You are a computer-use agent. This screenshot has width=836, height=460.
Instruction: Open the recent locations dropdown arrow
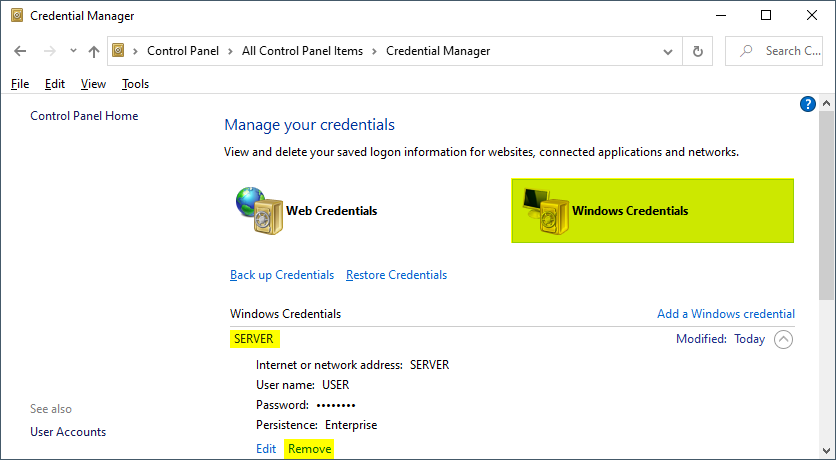[x=74, y=51]
